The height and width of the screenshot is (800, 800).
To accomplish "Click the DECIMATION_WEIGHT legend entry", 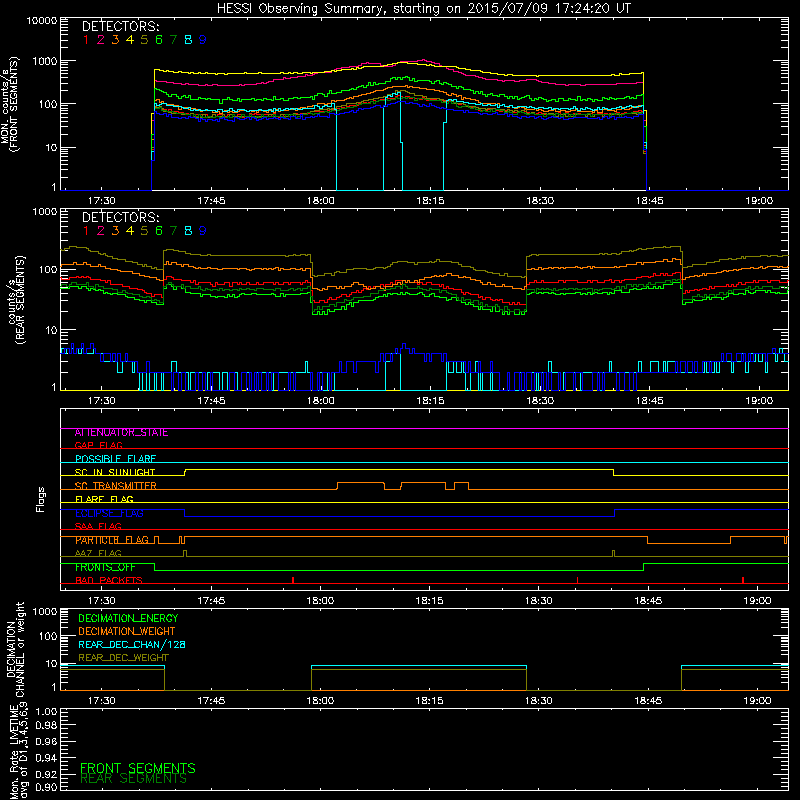I will coord(127,632).
